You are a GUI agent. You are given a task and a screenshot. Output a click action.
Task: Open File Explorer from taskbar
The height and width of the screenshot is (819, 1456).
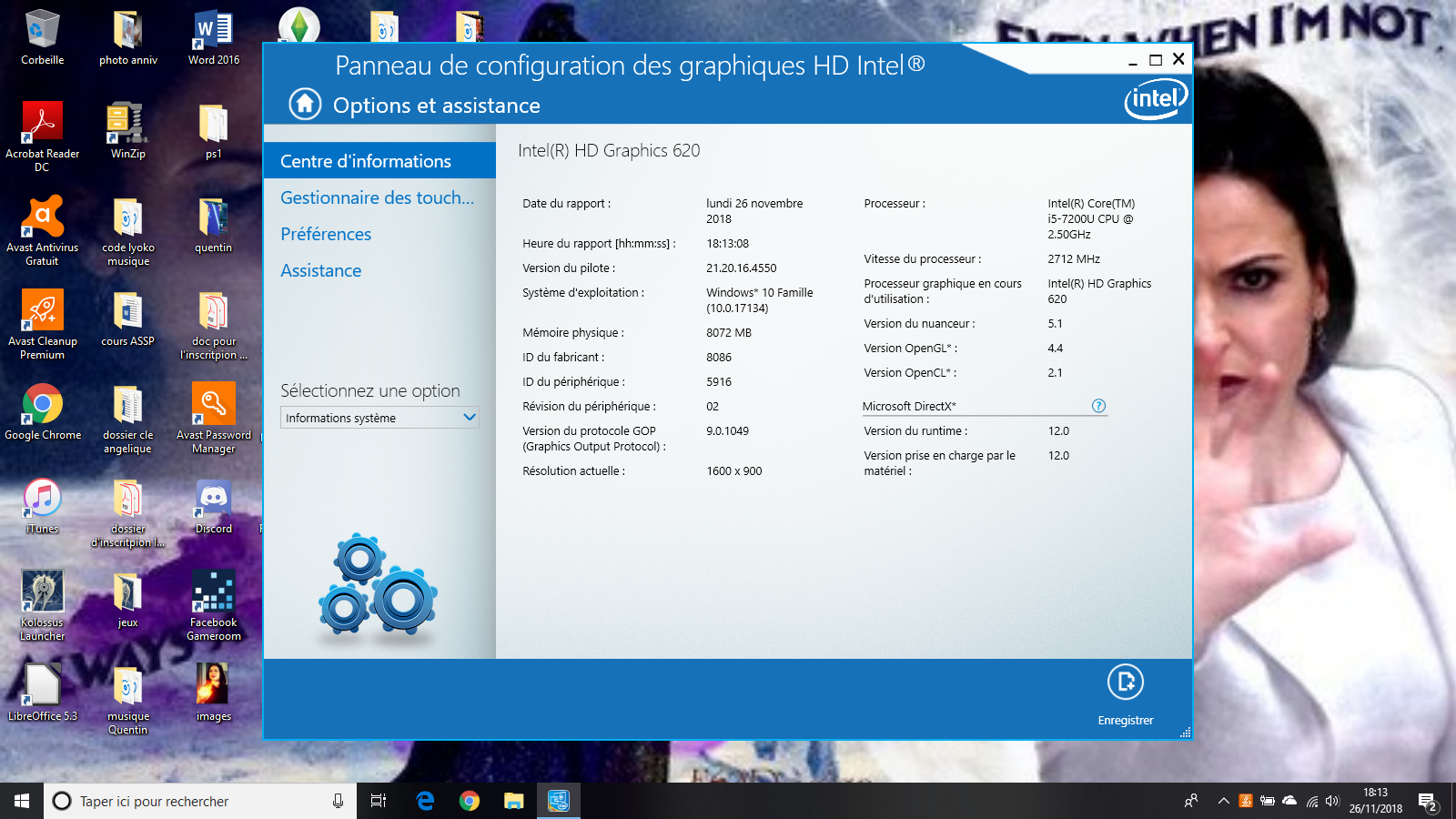point(514,801)
